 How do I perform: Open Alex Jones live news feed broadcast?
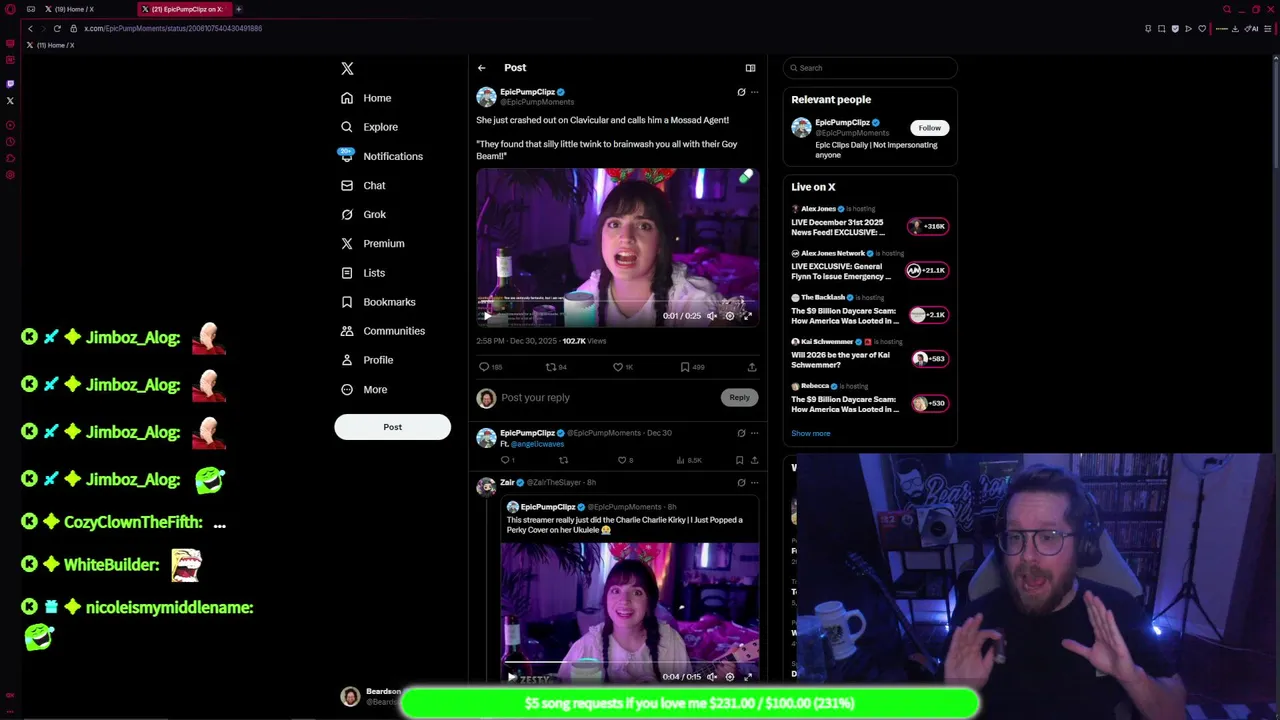pyautogui.click(x=869, y=222)
